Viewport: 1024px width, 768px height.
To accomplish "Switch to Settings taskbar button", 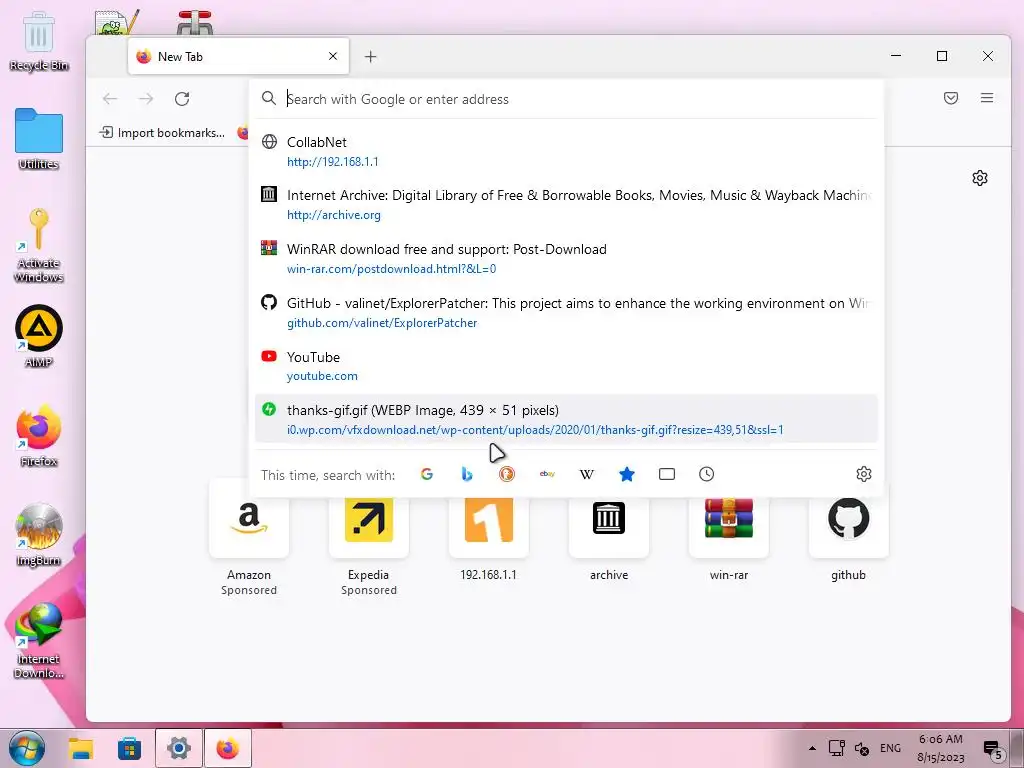I will 178,748.
